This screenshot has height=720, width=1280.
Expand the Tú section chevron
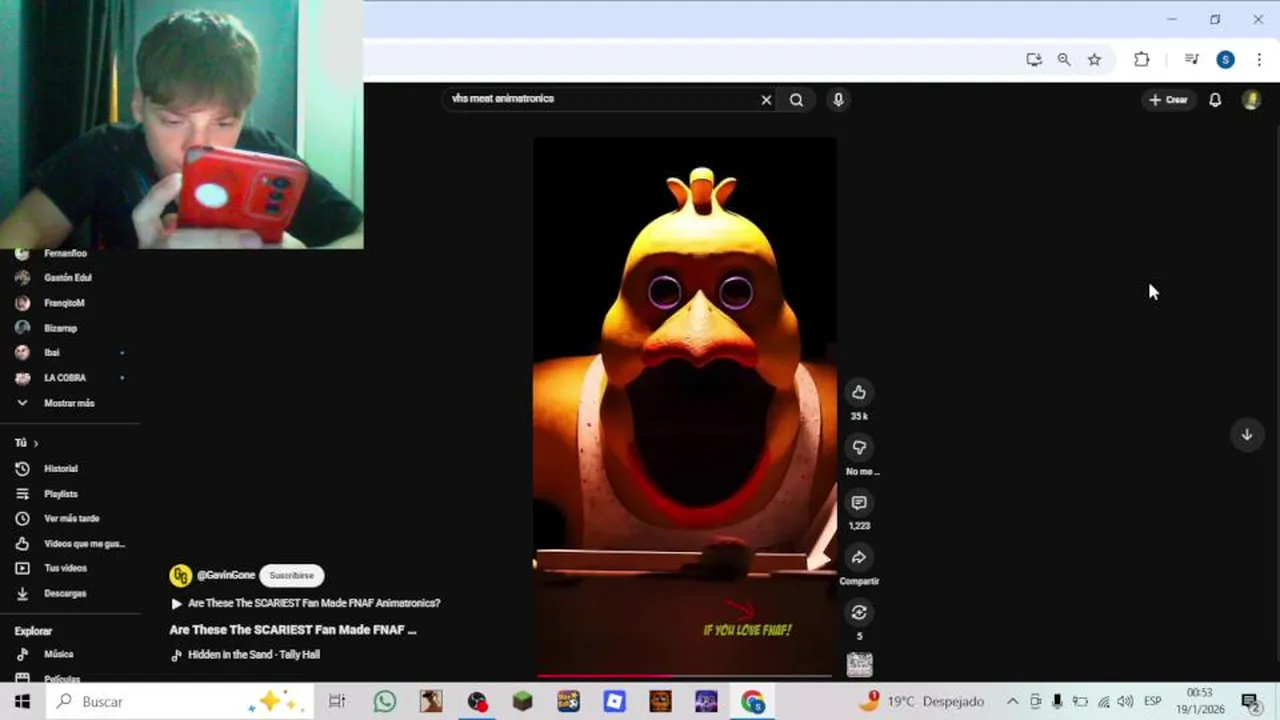[35, 443]
